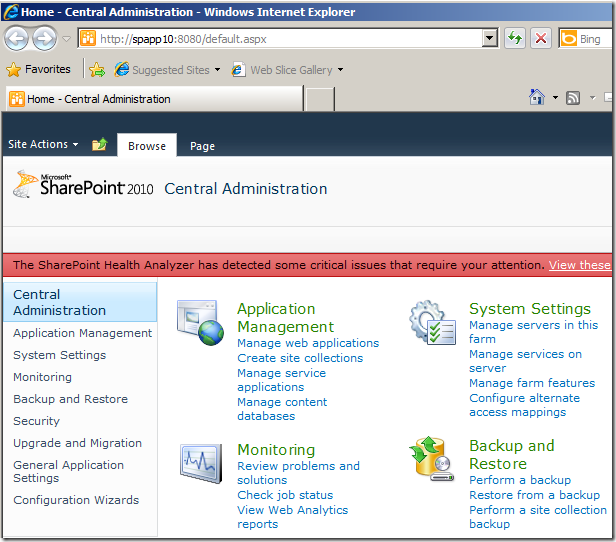Click the Add to Favorites Bar icon
The width and height of the screenshot is (616, 542).
coord(97,70)
